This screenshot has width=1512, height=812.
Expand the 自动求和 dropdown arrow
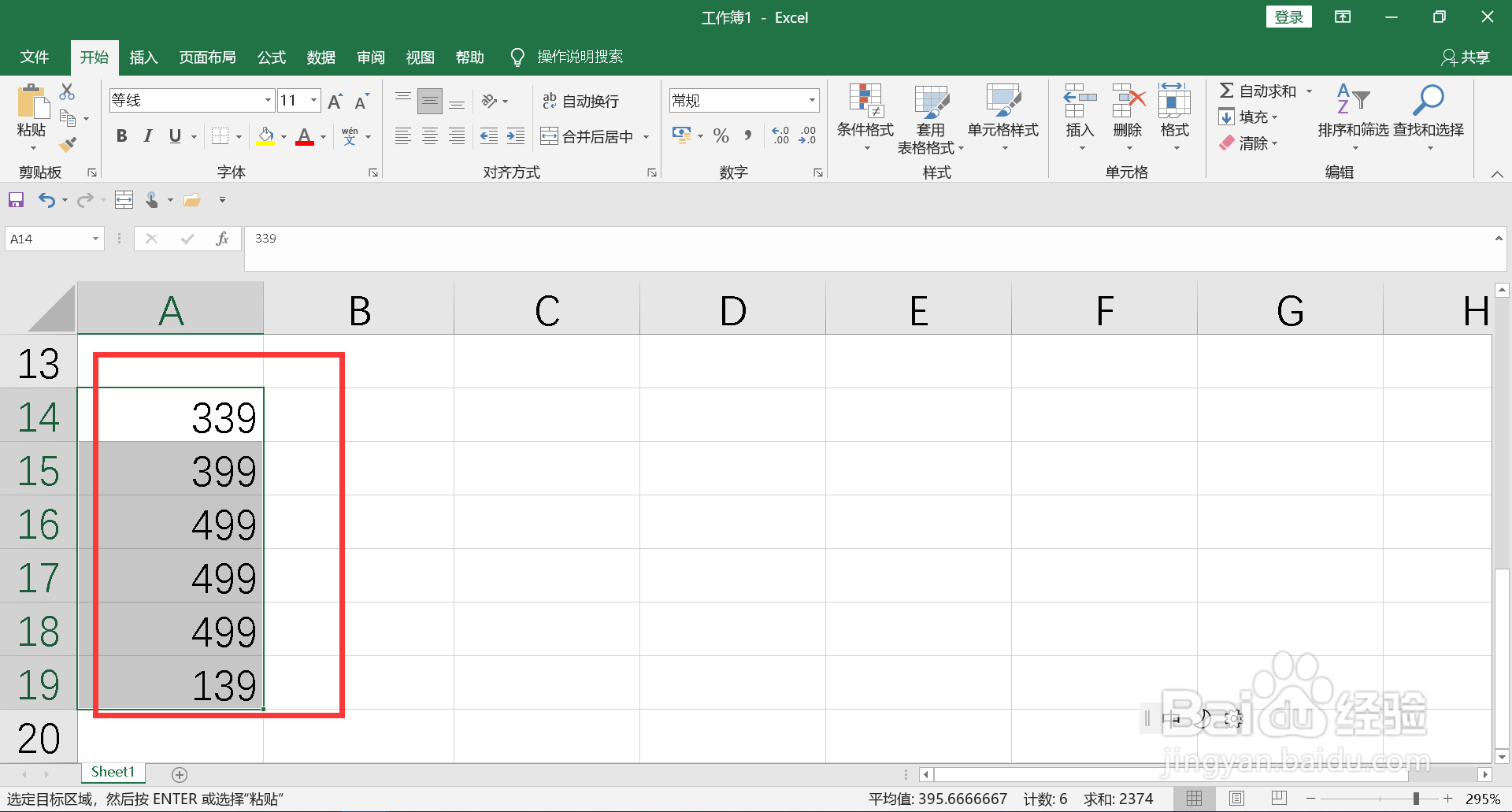point(1309,91)
